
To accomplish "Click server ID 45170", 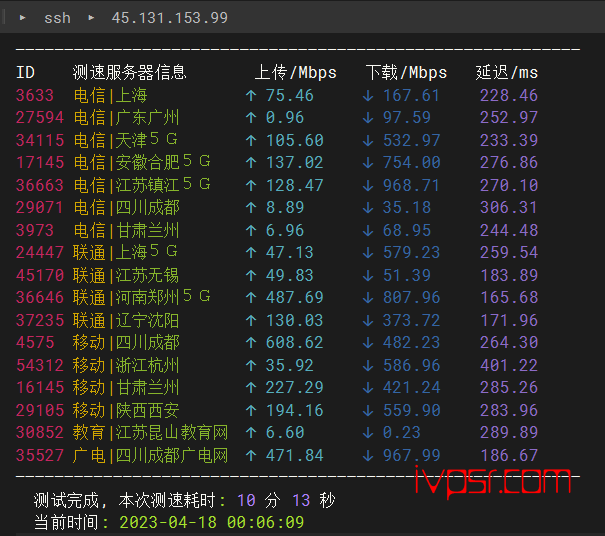I will [40, 275].
